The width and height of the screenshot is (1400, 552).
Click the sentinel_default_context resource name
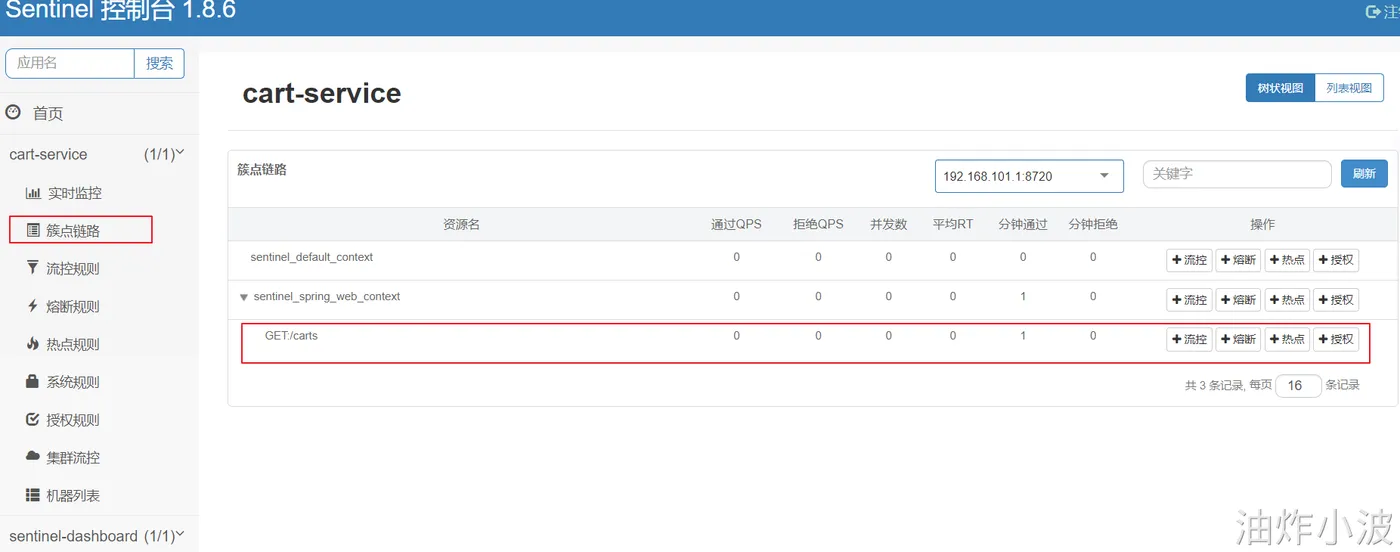[x=311, y=257]
